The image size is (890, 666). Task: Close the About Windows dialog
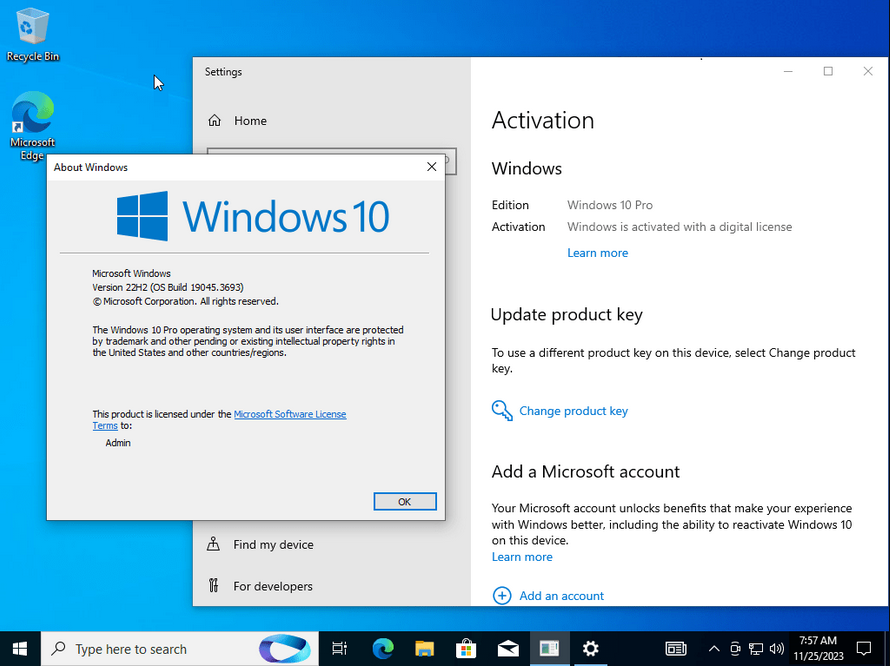coord(431,167)
